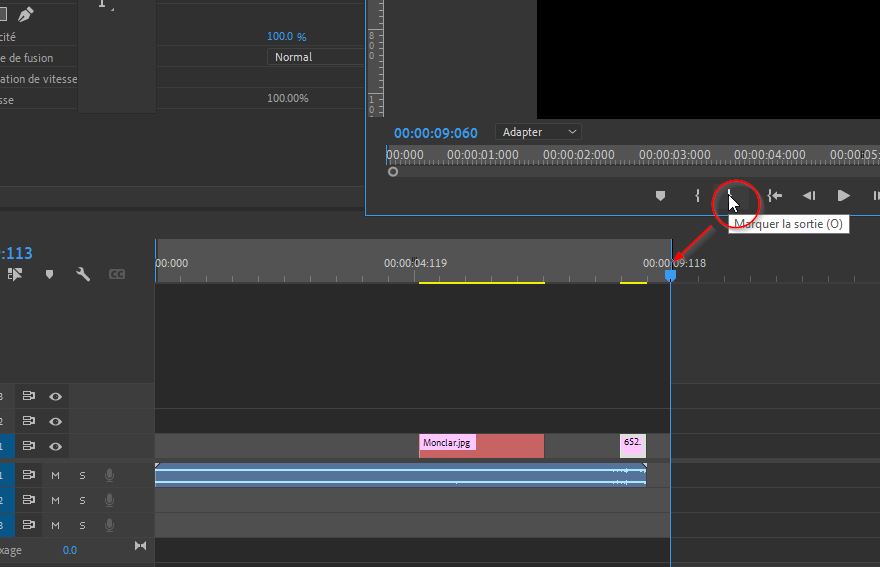Toggle sync lock on the first audio track
The height and width of the screenshot is (567, 880).
coord(29,475)
